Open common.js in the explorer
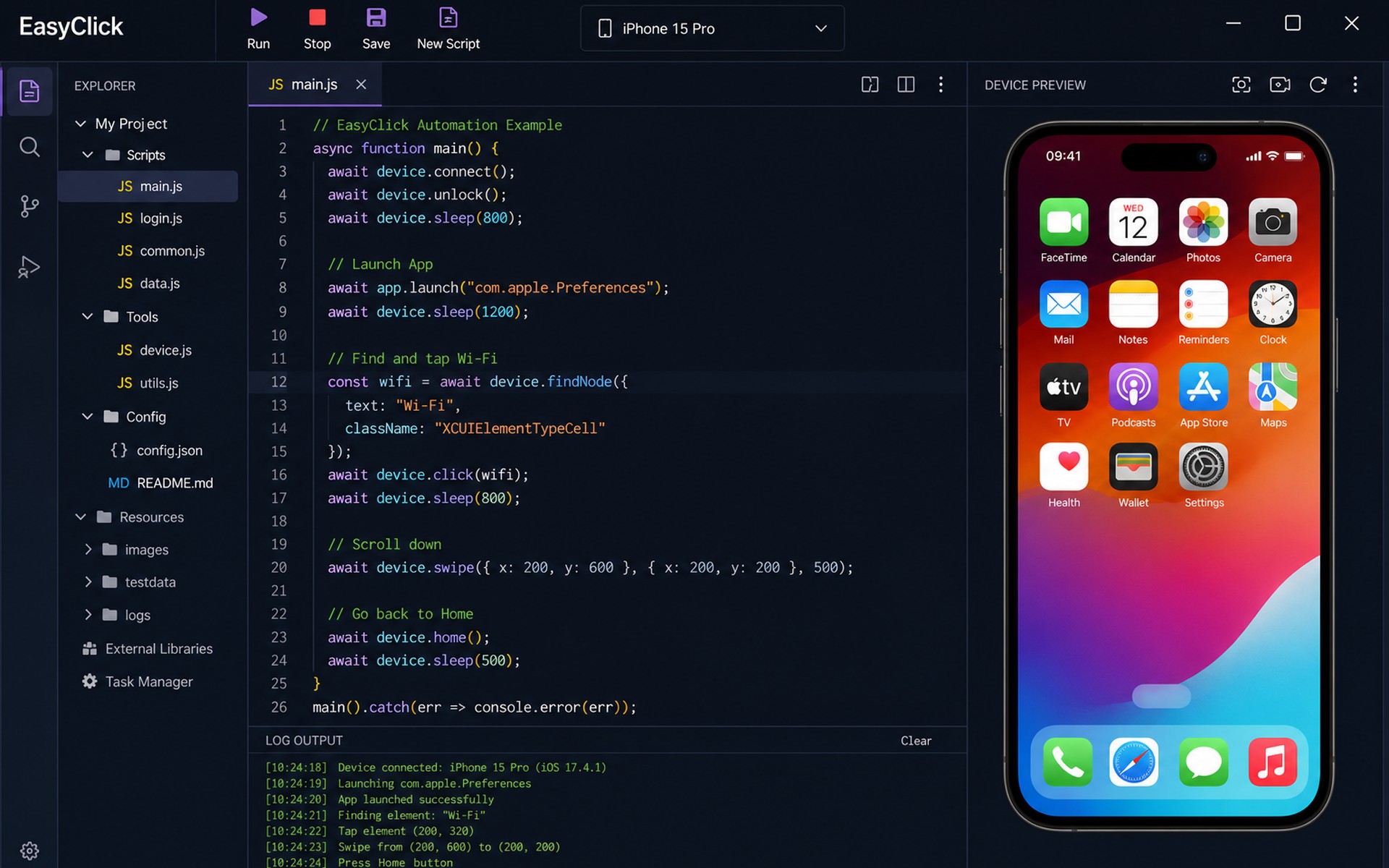 point(161,250)
